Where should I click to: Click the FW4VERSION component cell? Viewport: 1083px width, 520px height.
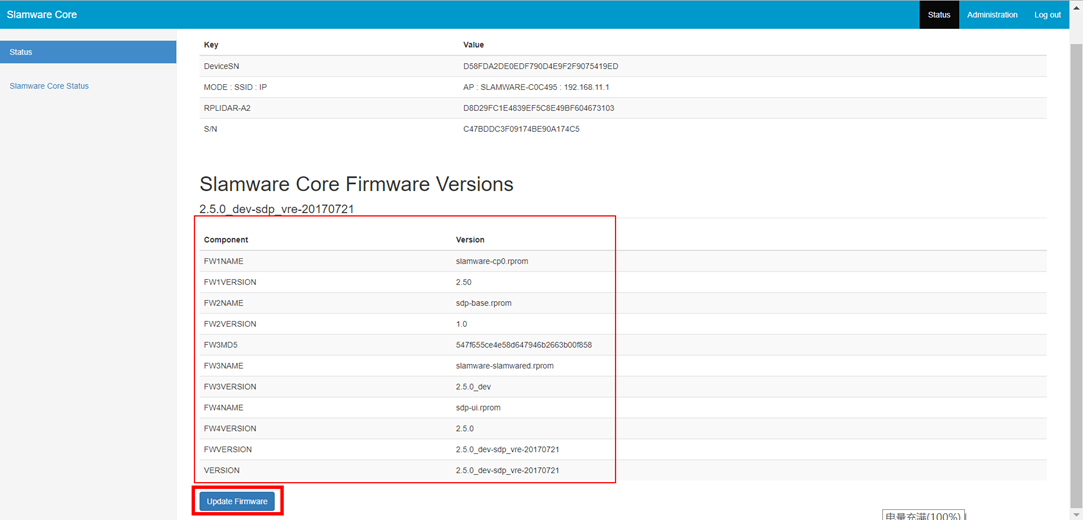click(x=230, y=428)
